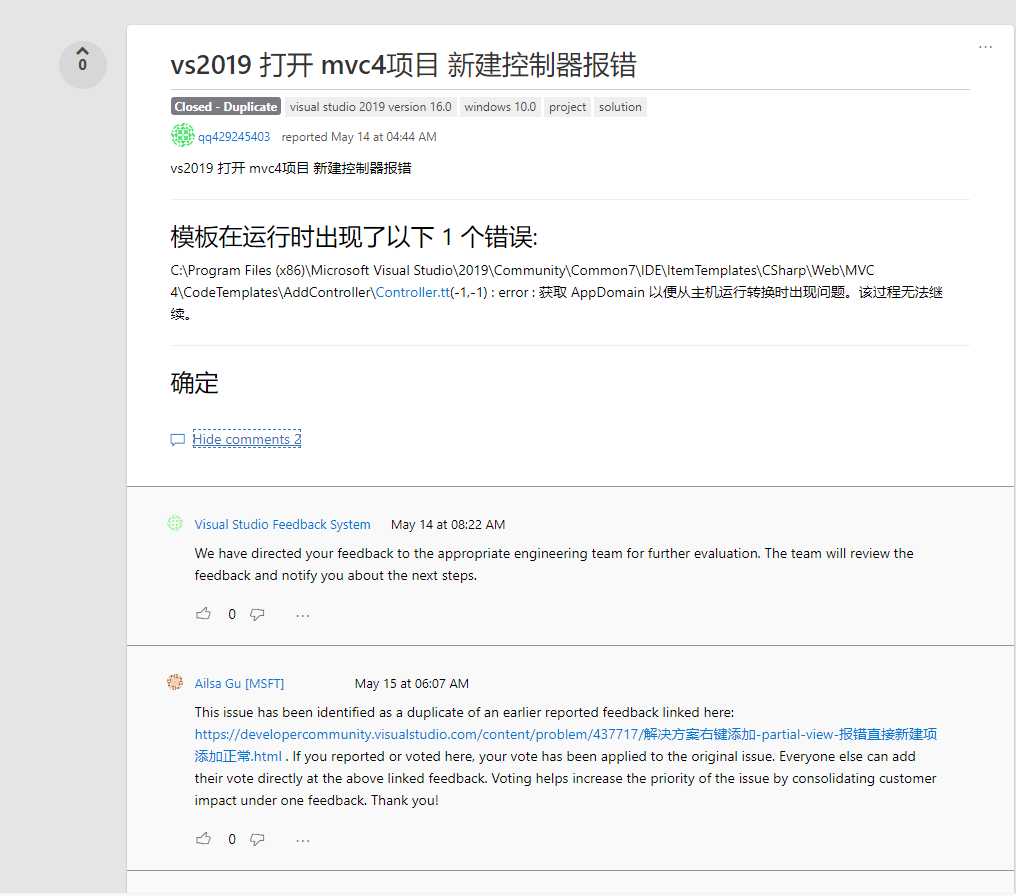The width and height of the screenshot is (1016, 896).
Task: Open ellipsis menu on Ailsa Gu's comment
Action: (303, 840)
